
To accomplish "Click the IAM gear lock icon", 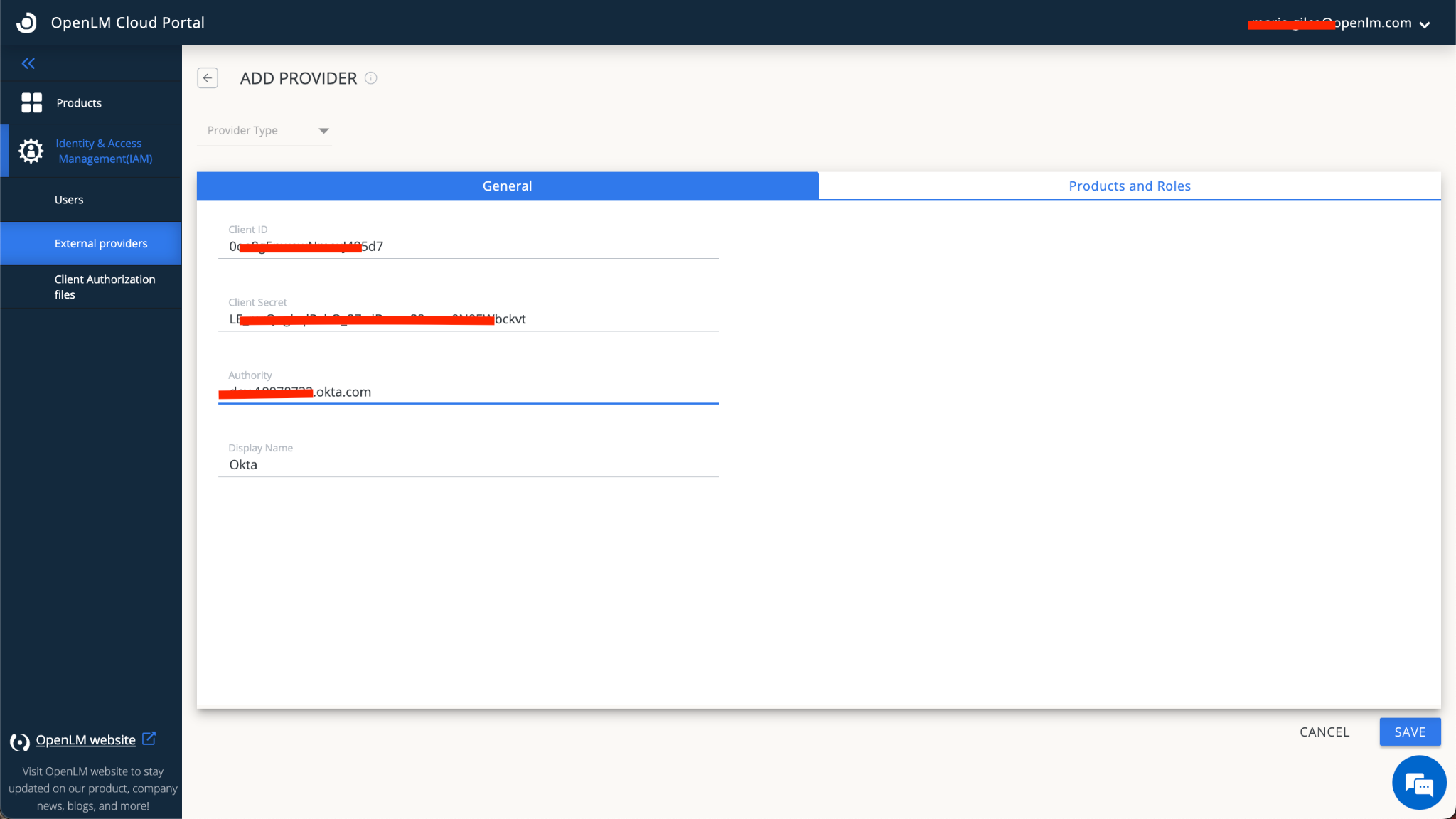I will tap(31, 151).
